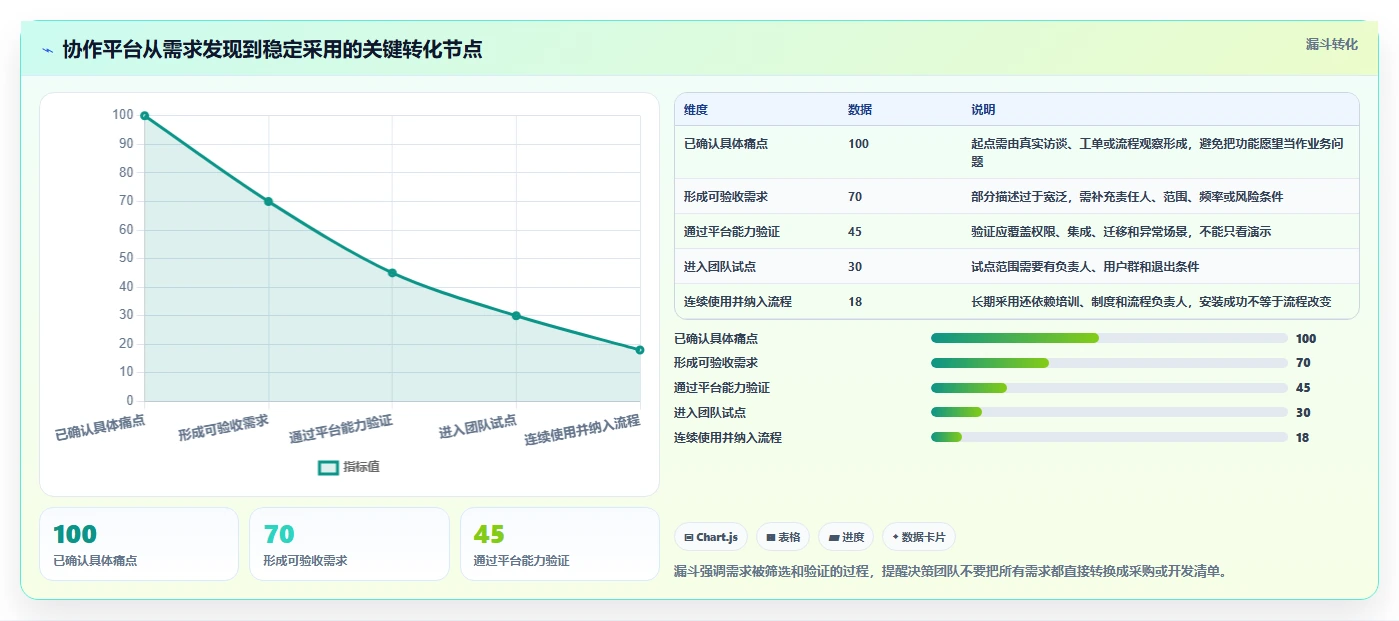Screen dimensions: 1399x621
Task: Click the 数据 table column header
Action: (x=860, y=110)
